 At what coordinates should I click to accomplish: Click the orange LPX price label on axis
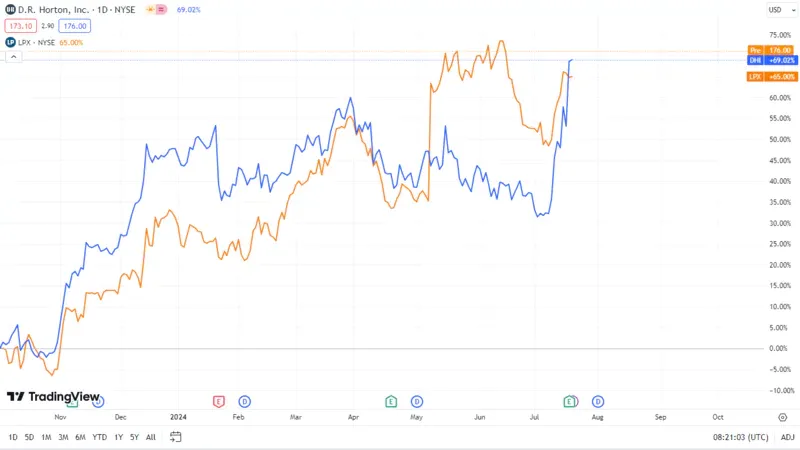coord(772,77)
